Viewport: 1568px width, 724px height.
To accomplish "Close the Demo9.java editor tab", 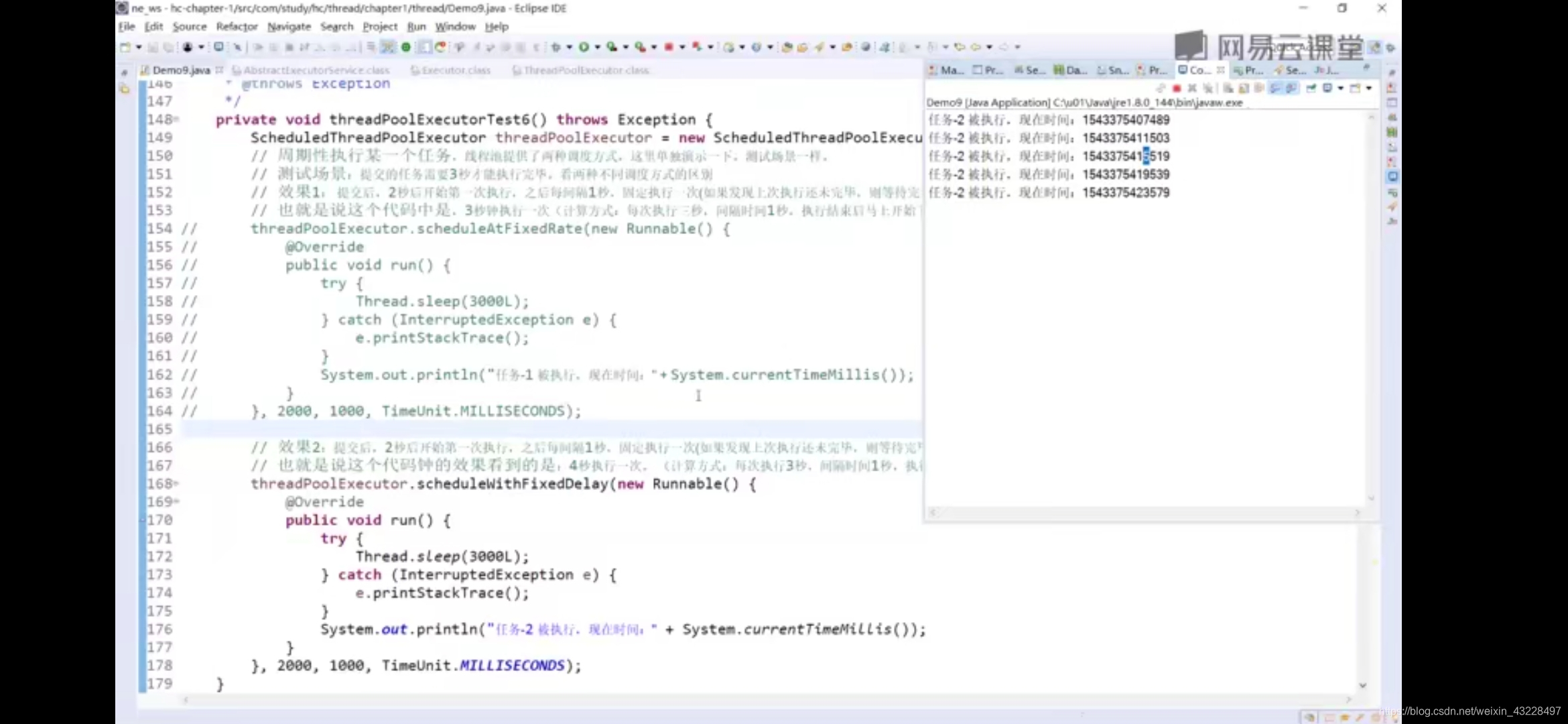I will point(219,70).
